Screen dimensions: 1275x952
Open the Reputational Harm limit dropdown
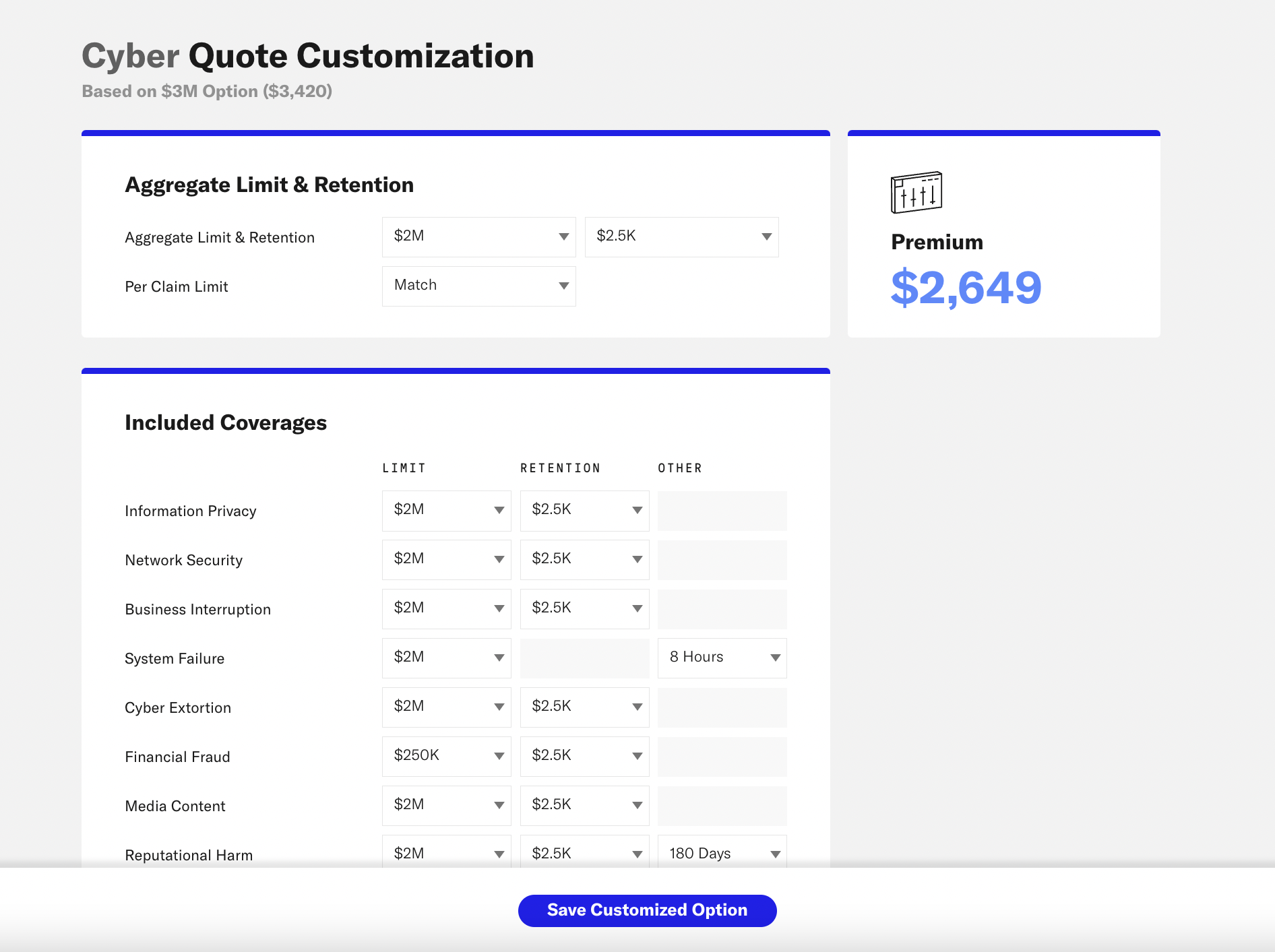(446, 852)
